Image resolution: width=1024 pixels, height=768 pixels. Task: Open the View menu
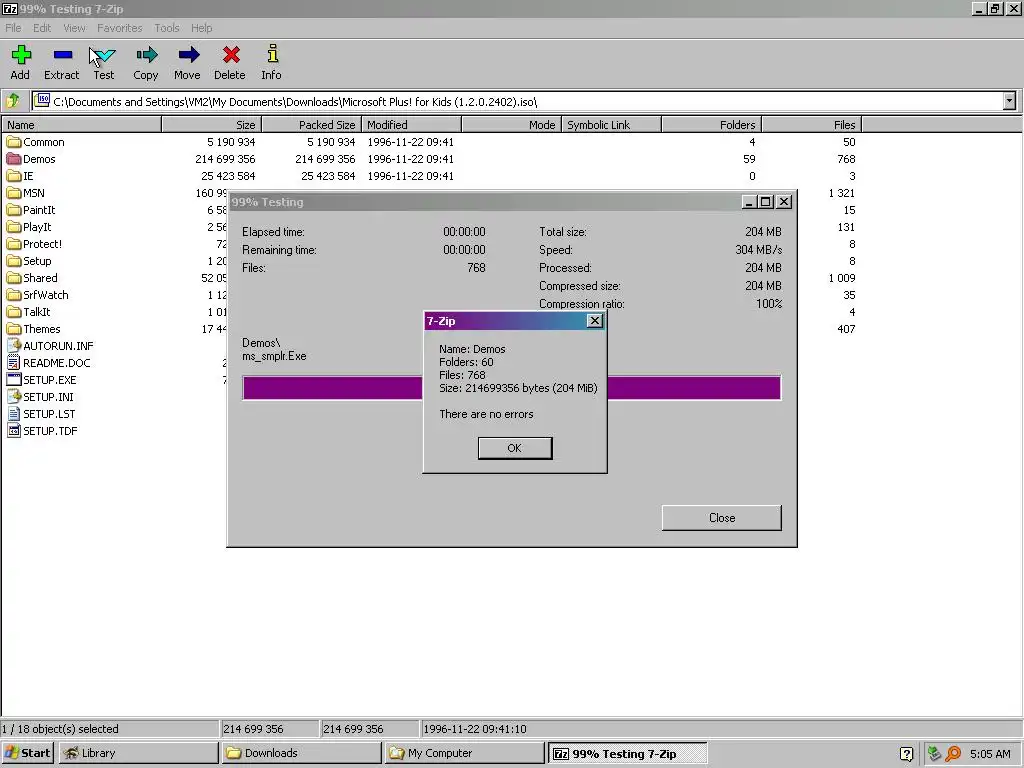(74, 28)
